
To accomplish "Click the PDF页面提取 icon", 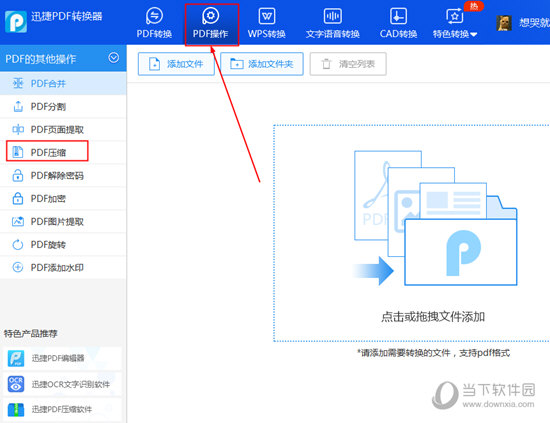I will pos(18,129).
